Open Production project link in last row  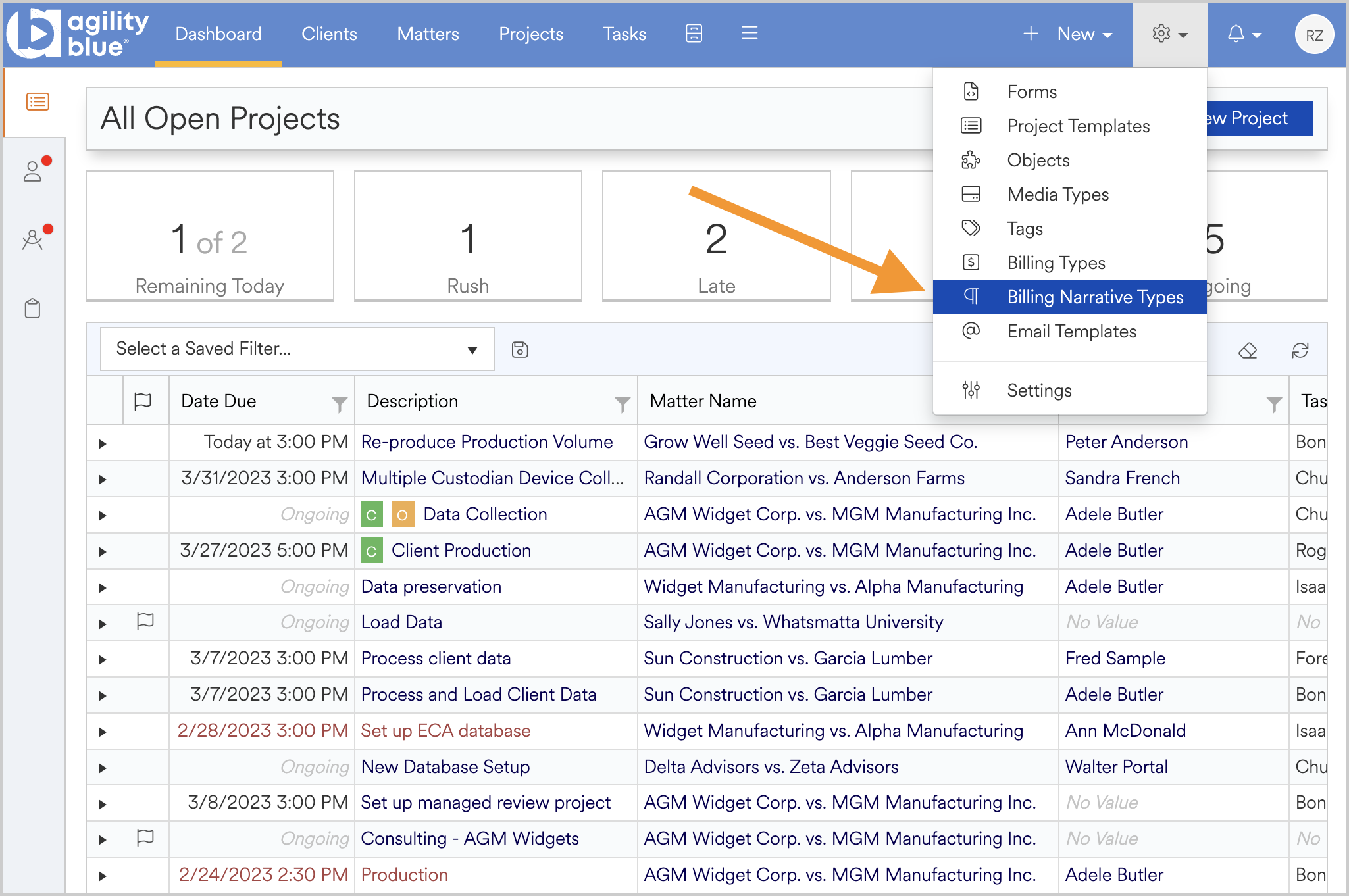[405, 875]
